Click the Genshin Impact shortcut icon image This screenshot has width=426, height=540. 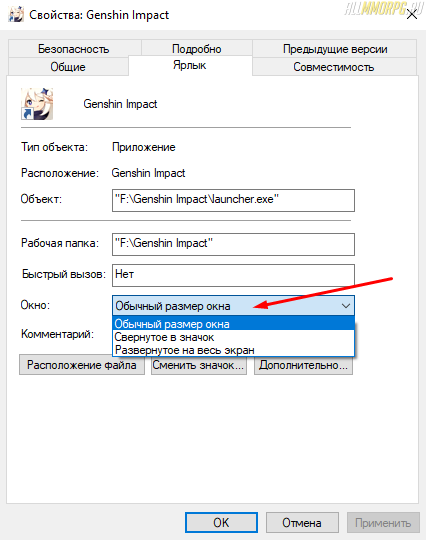[37, 104]
